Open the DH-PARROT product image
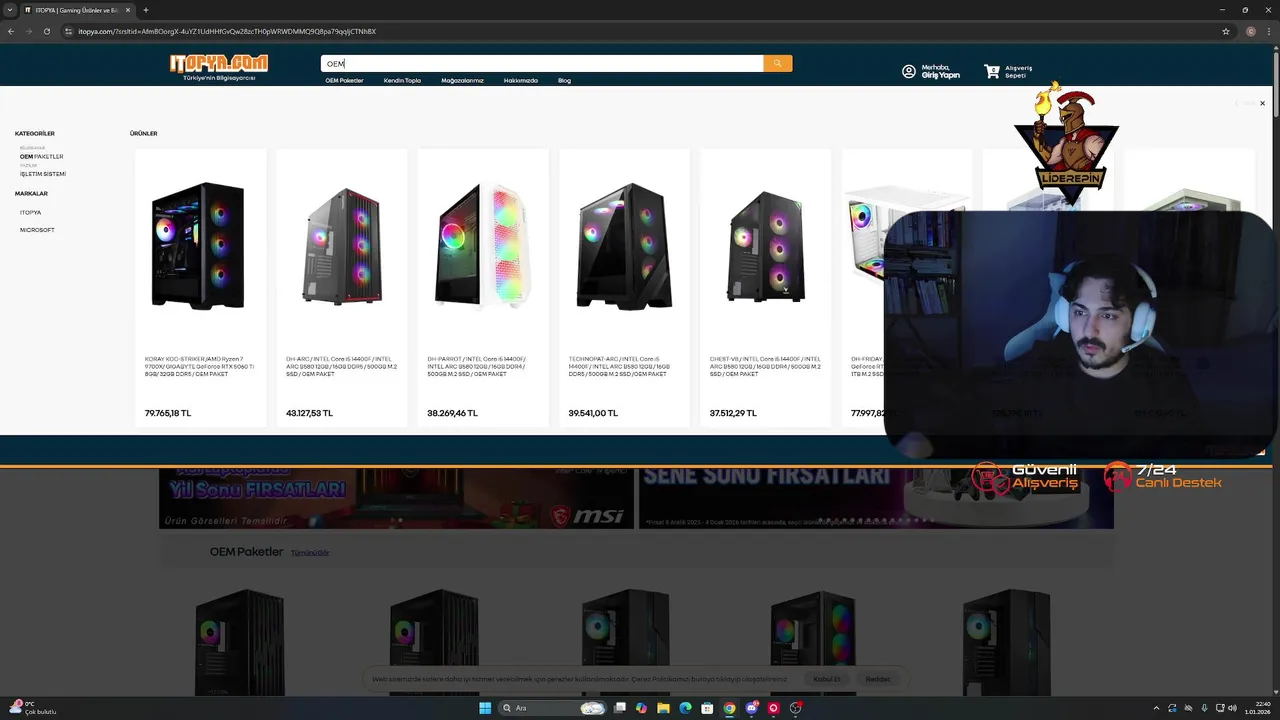The width and height of the screenshot is (1280, 720). point(483,245)
